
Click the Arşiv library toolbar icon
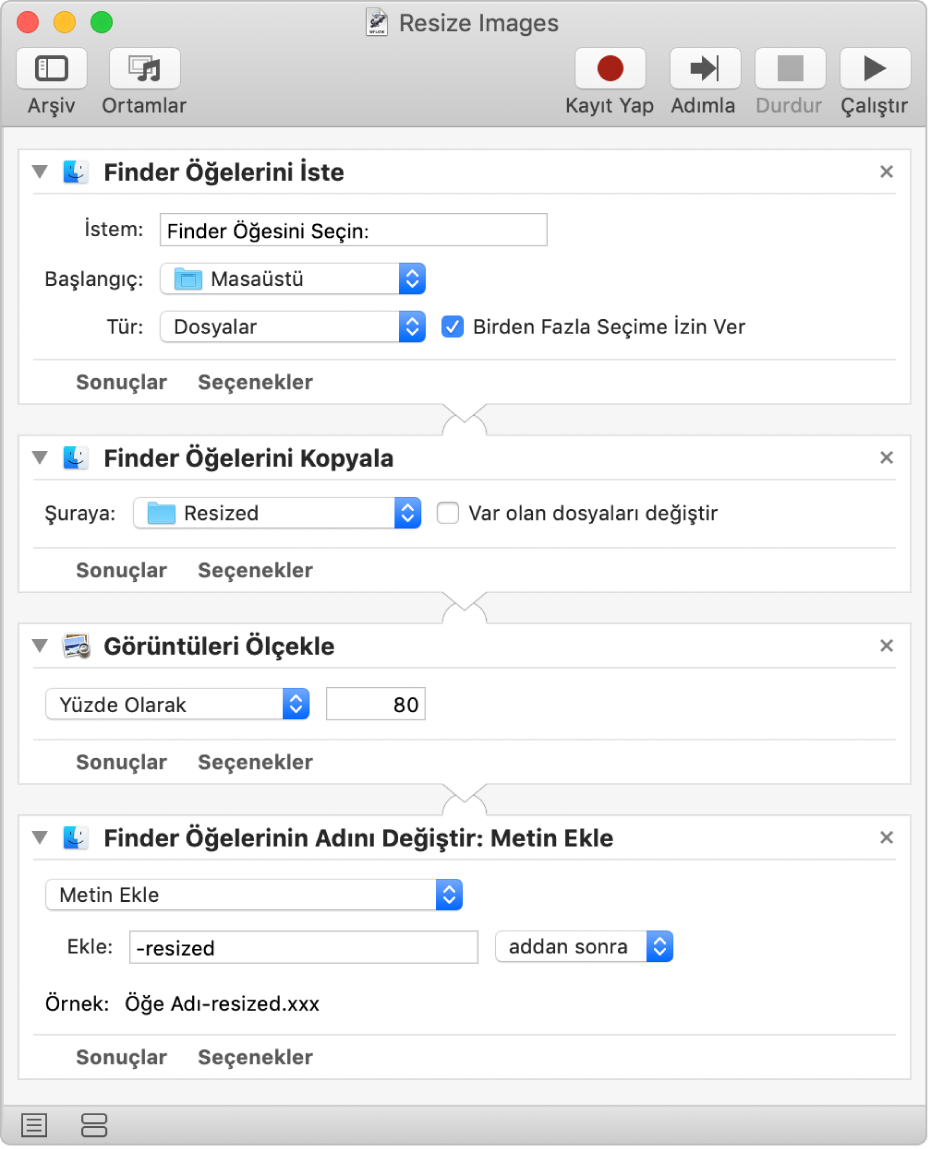[51, 69]
